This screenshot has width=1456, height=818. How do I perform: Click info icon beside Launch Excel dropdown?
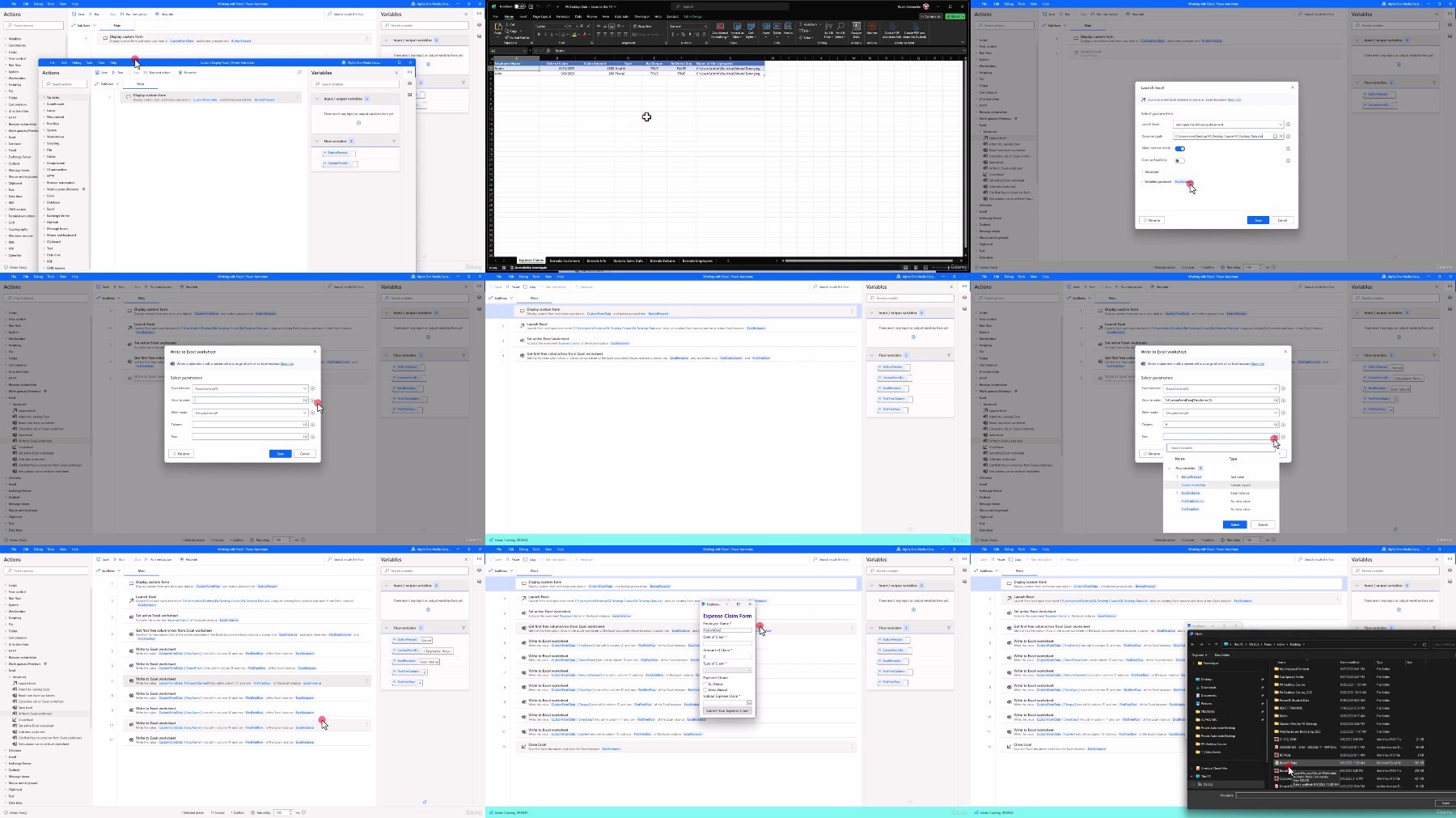click(1288, 125)
